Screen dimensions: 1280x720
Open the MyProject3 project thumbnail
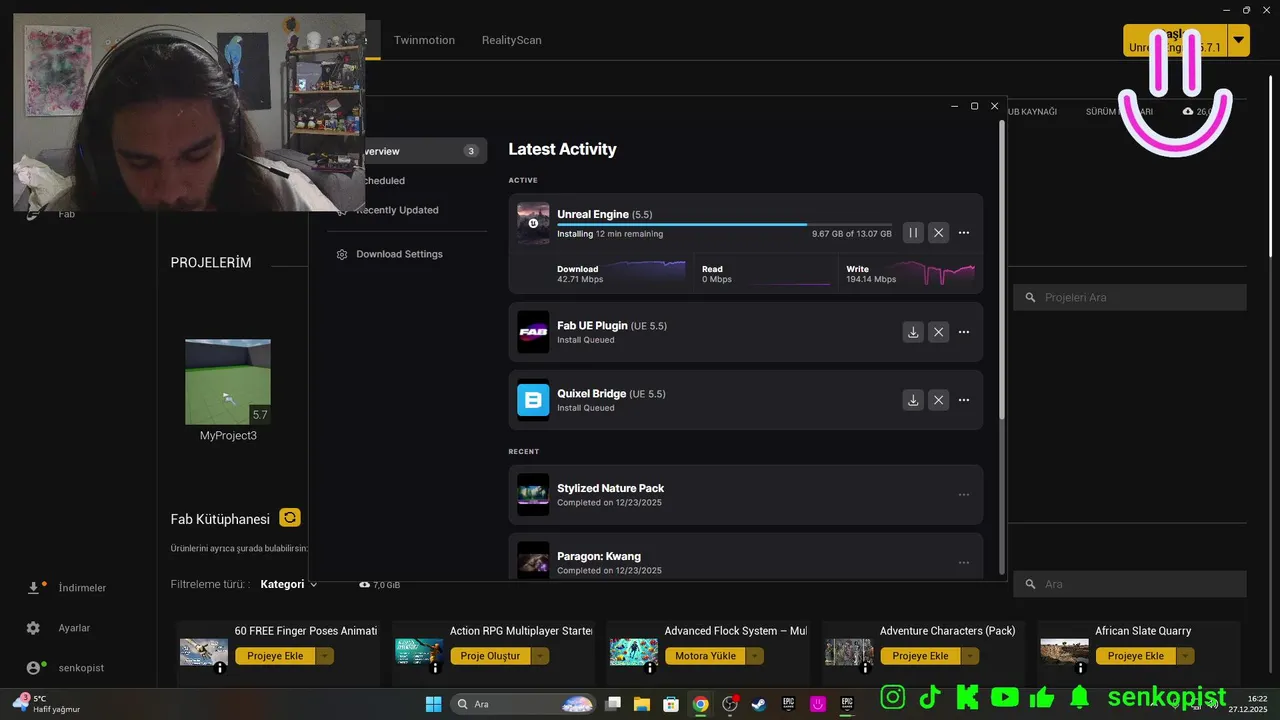pyautogui.click(x=228, y=382)
